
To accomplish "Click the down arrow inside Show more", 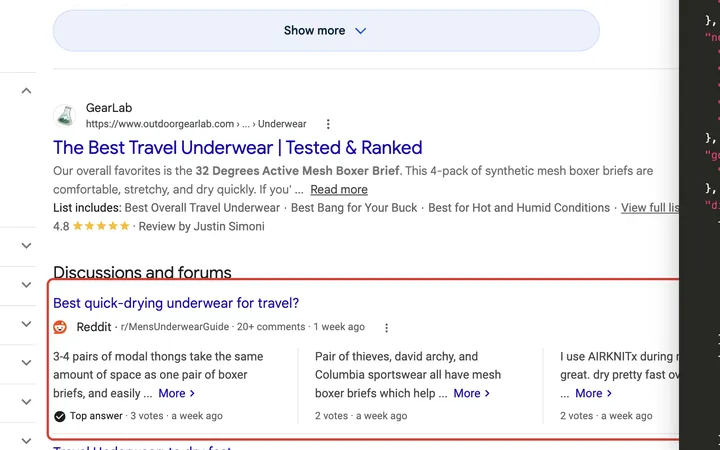I will 360,31.
